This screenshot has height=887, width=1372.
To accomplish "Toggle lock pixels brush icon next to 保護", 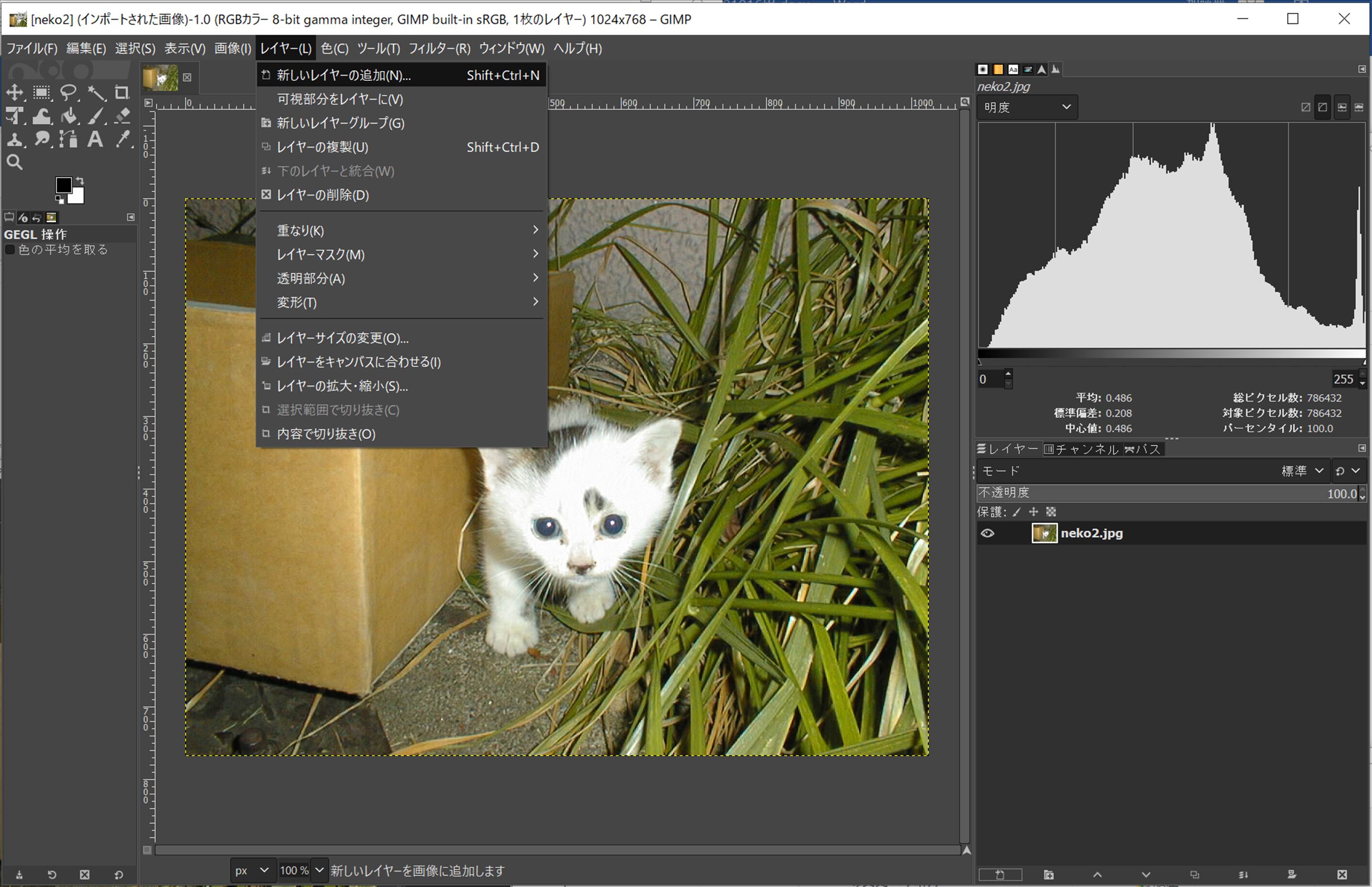I will tap(1016, 512).
